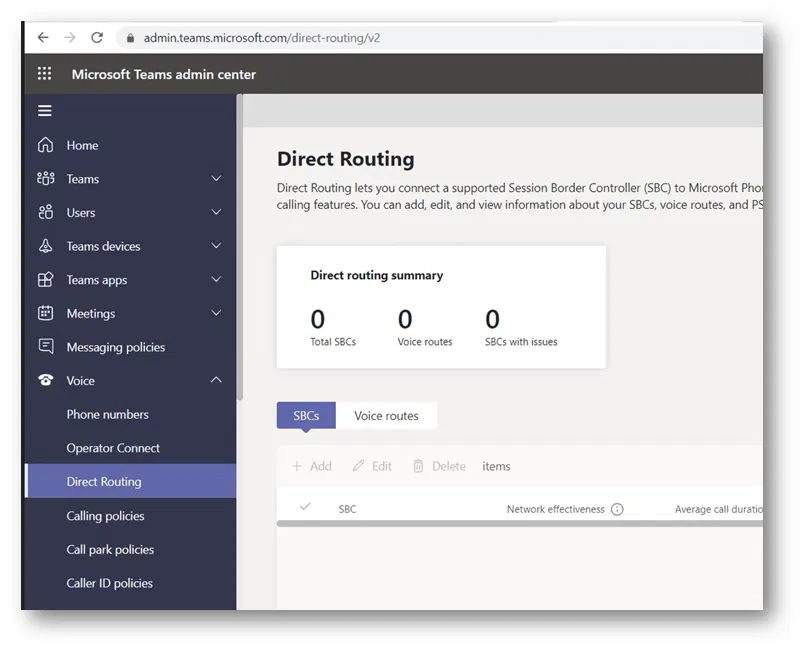Expand the Users section chevron
Image resolution: width=805 pixels, height=652 pixels.
[216, 212]
